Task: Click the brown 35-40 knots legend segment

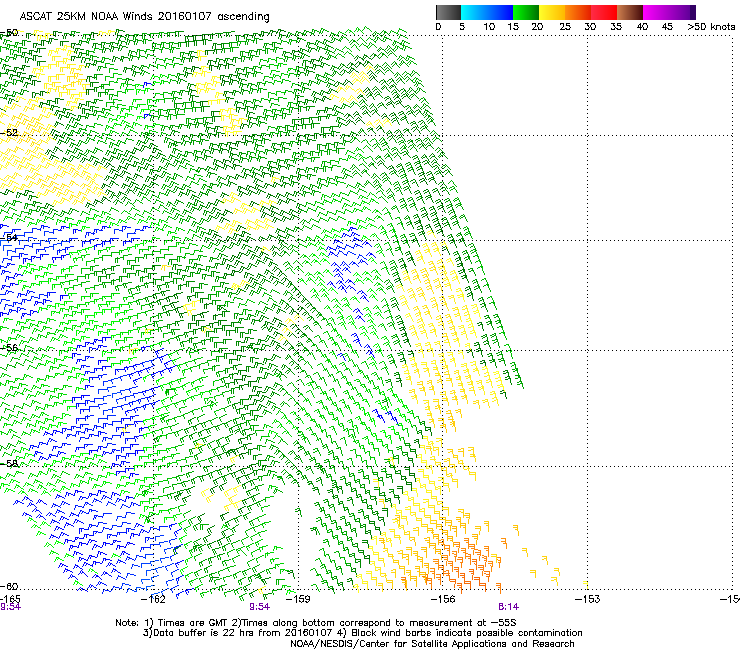Action: pyautogui.click(x=630, y=12)
